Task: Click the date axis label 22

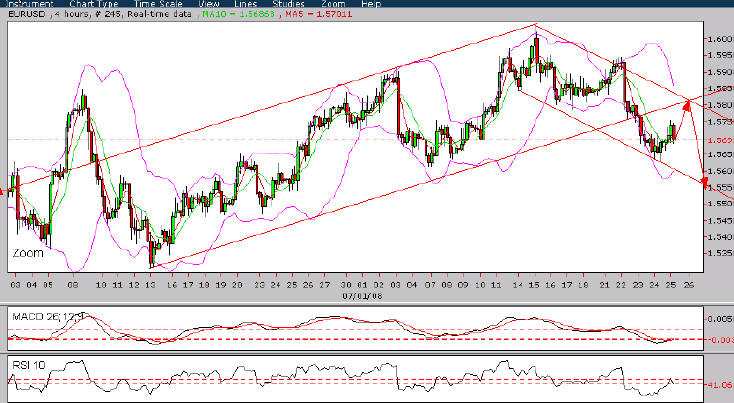Action: 621,285
